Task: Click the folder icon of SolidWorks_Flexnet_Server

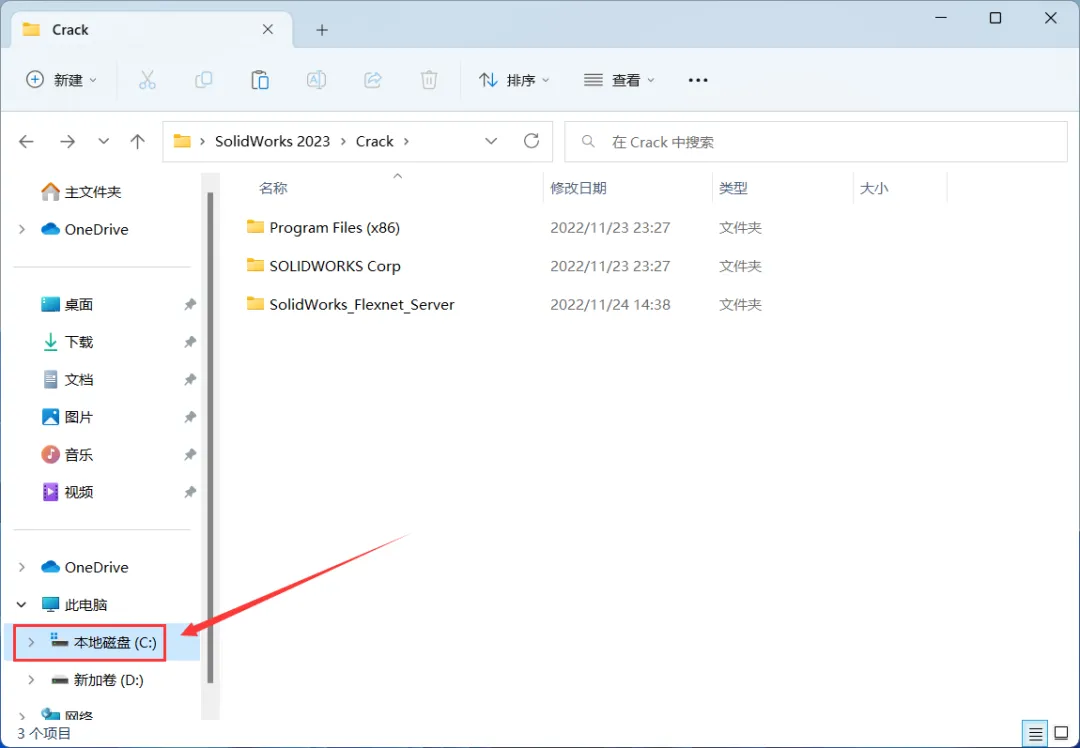Action: click(x=256, y=304)
